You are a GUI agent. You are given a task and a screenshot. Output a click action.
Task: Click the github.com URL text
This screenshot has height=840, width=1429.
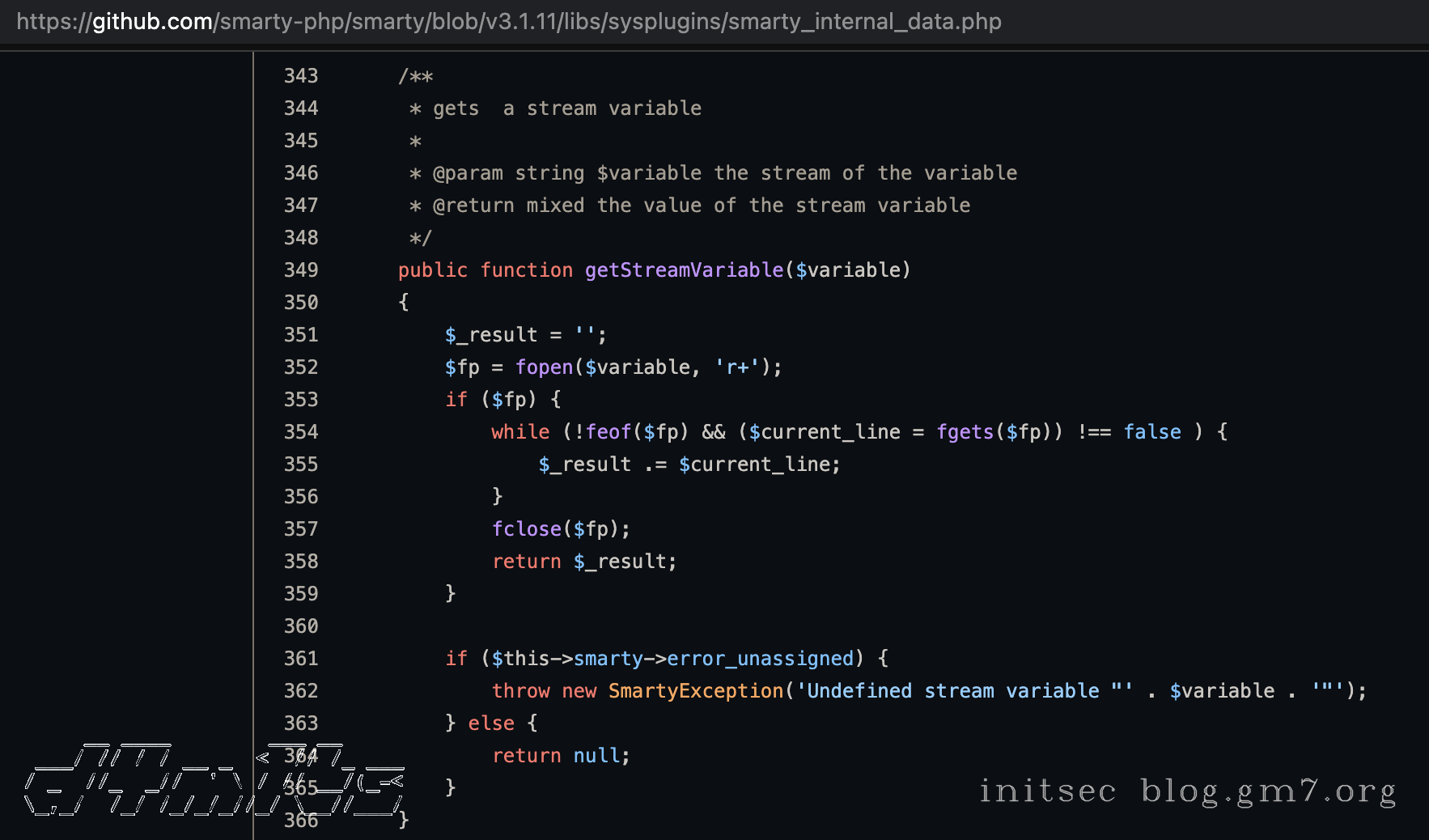pyautogui.click(x=152, y=22)
